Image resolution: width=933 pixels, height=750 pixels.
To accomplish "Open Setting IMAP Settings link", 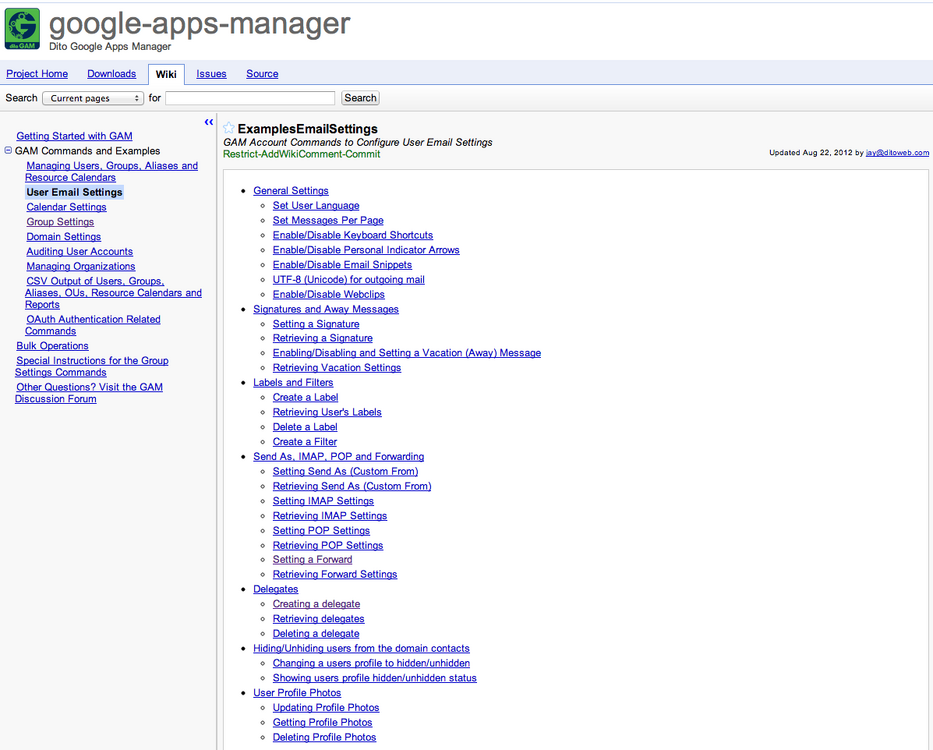I will pos(323,501).
